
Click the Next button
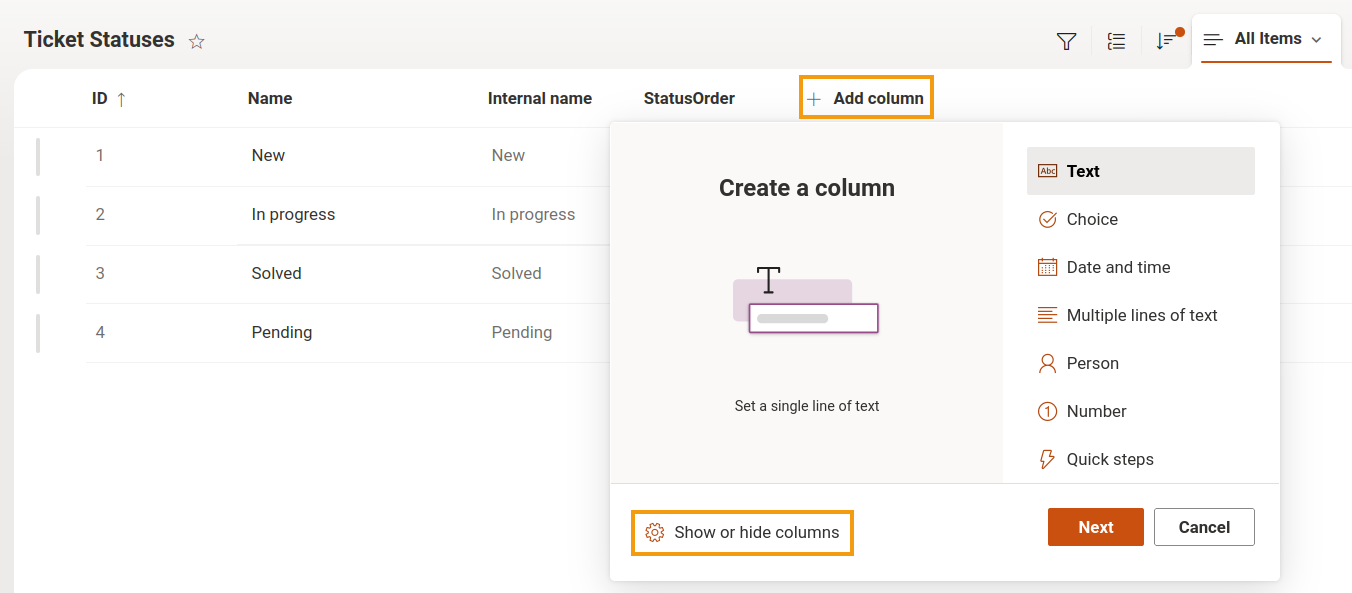tap(1096, 527)
